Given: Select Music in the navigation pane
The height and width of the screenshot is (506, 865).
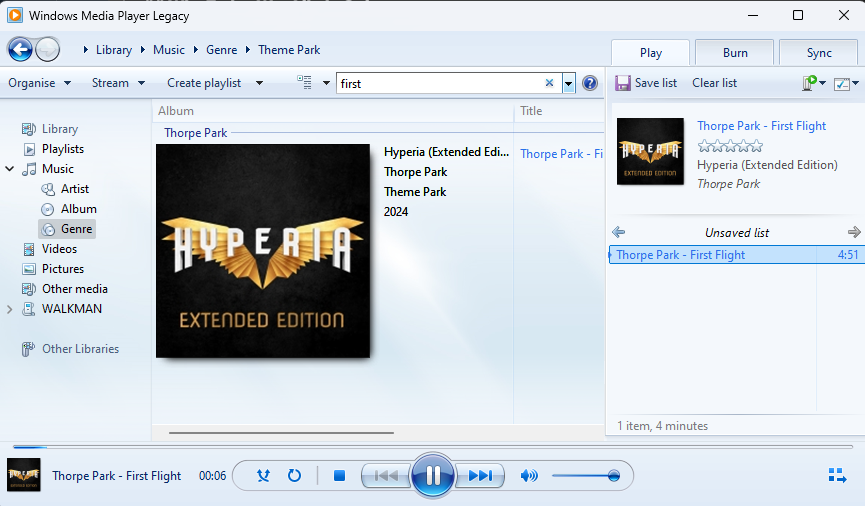Looking at the screenshot, I should [x=57, y=169].
